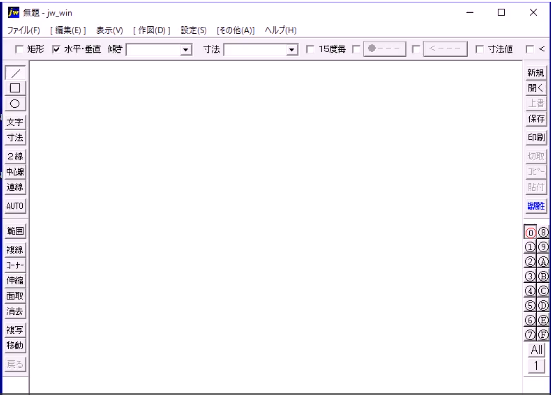
Task: Select the rectangle drawing tool
Action: pos(15,88)
